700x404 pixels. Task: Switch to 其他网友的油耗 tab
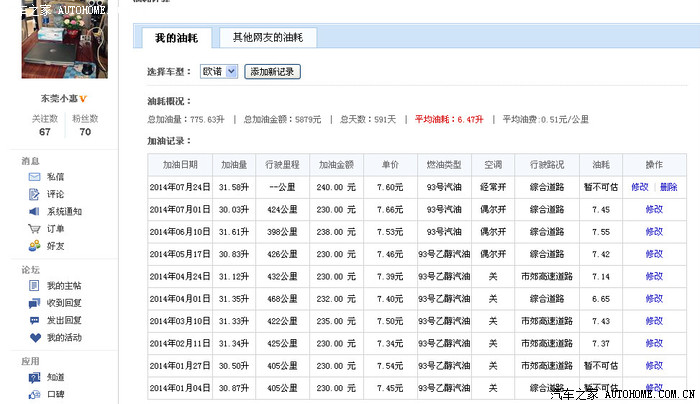point(267,38)
